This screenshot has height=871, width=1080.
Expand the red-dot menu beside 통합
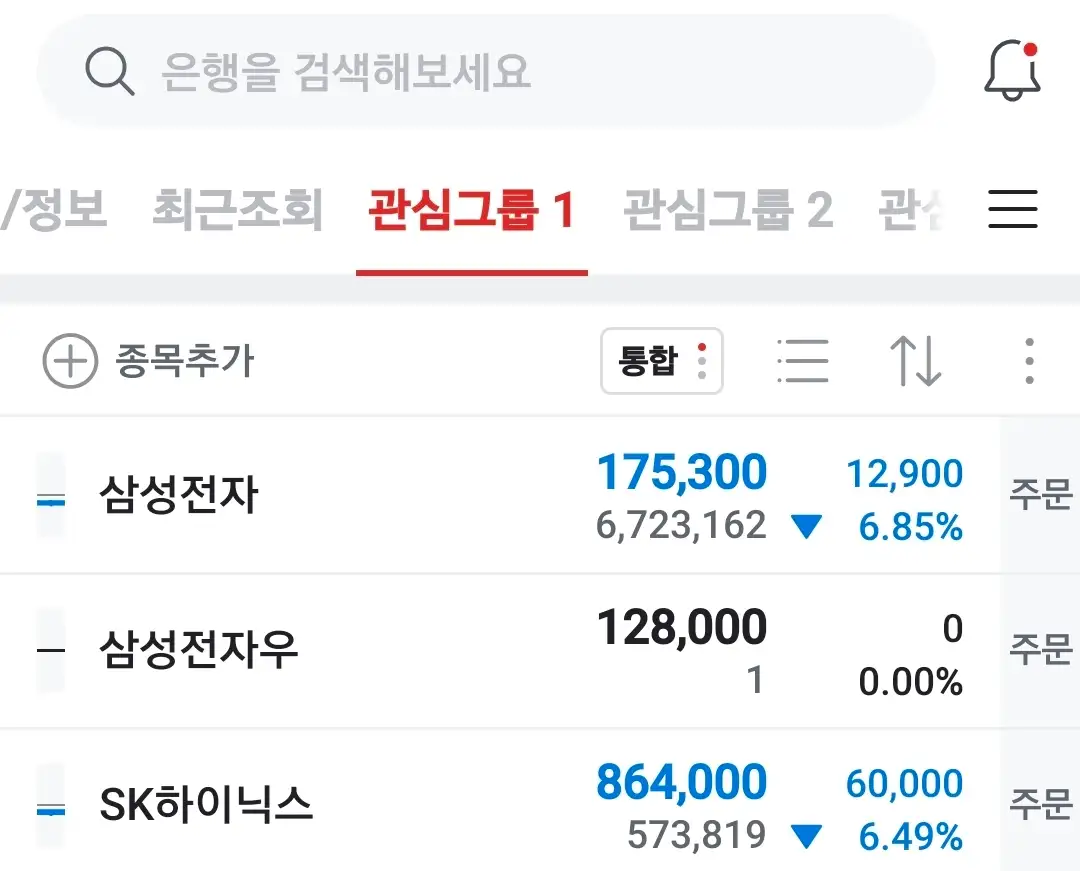tap(702, 361)
